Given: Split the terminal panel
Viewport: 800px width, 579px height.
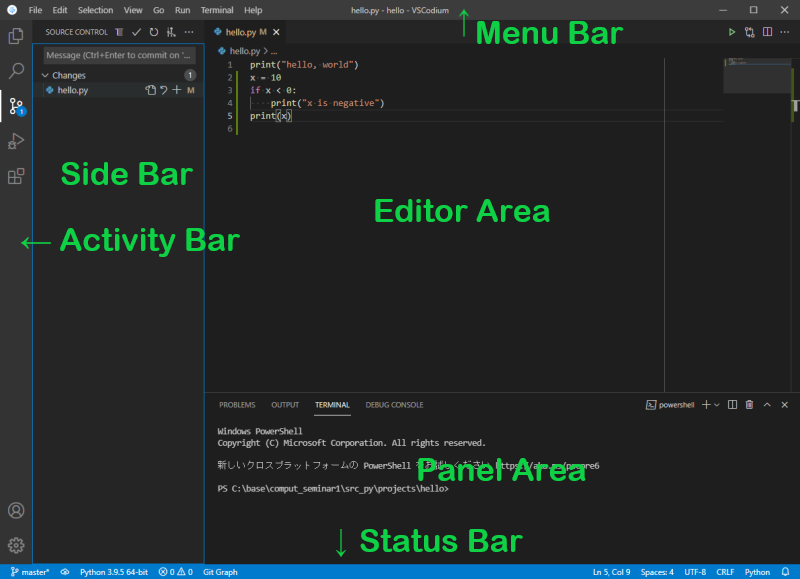Looking at the screenshot, I should click(x=732, y=405).
